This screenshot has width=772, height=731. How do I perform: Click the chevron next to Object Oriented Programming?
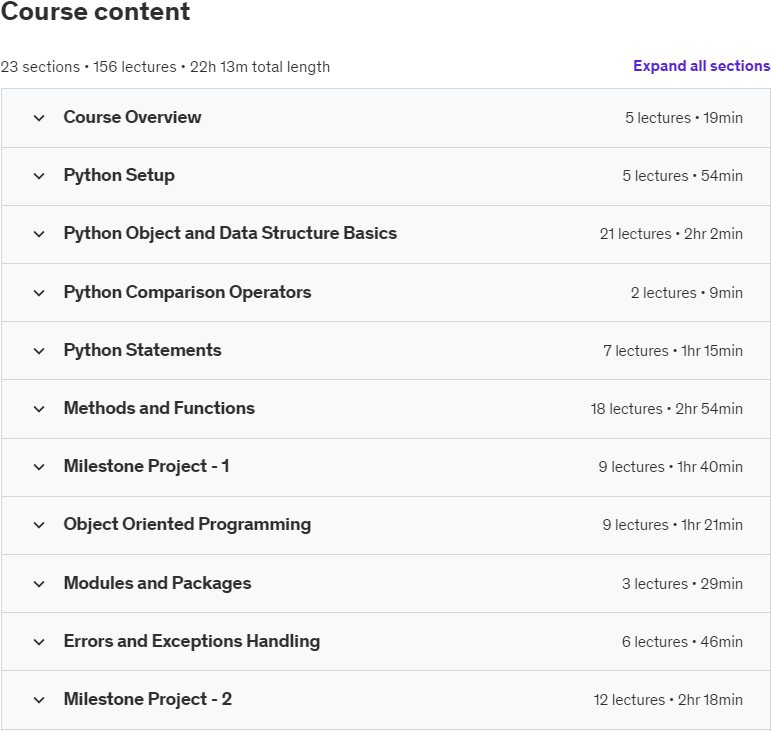(39, 525)
